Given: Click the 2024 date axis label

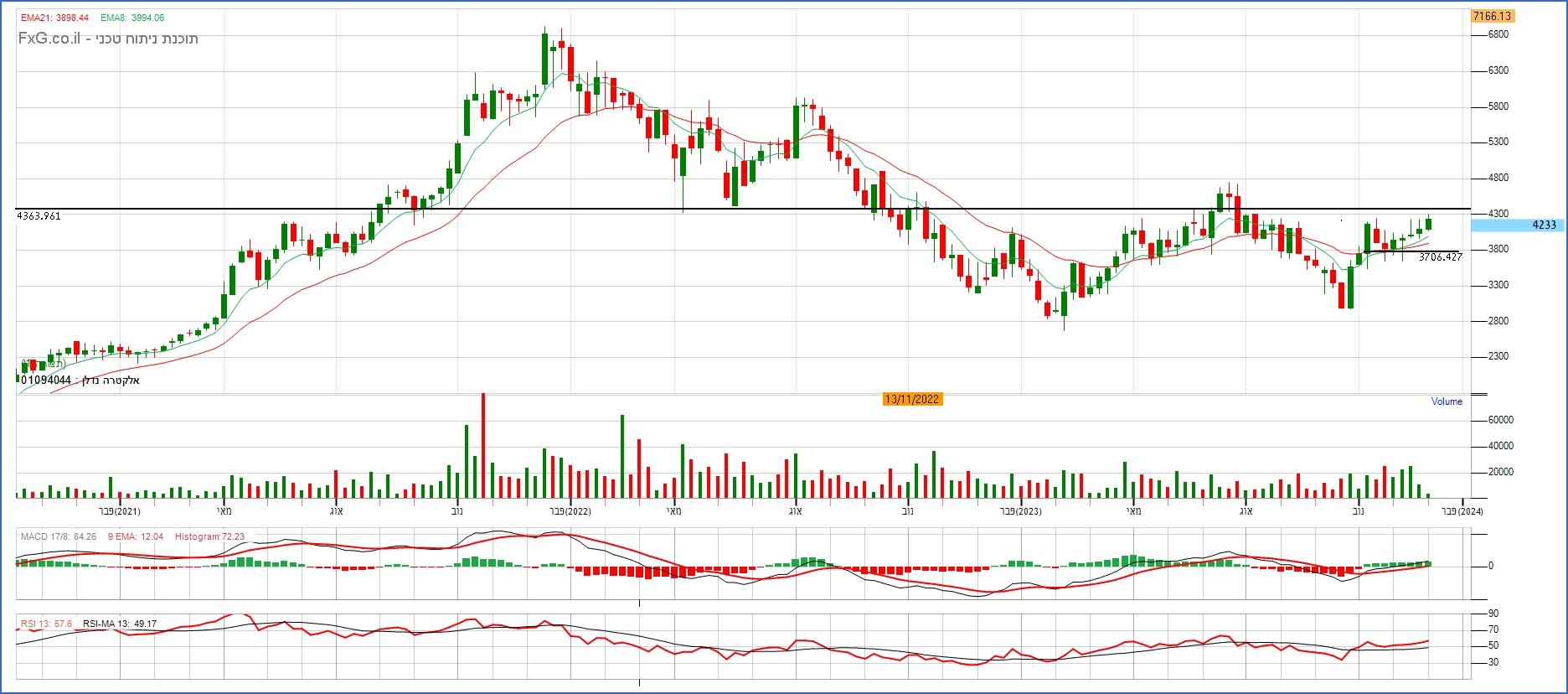Looking at the screenshot, I should click(1462, 511).
